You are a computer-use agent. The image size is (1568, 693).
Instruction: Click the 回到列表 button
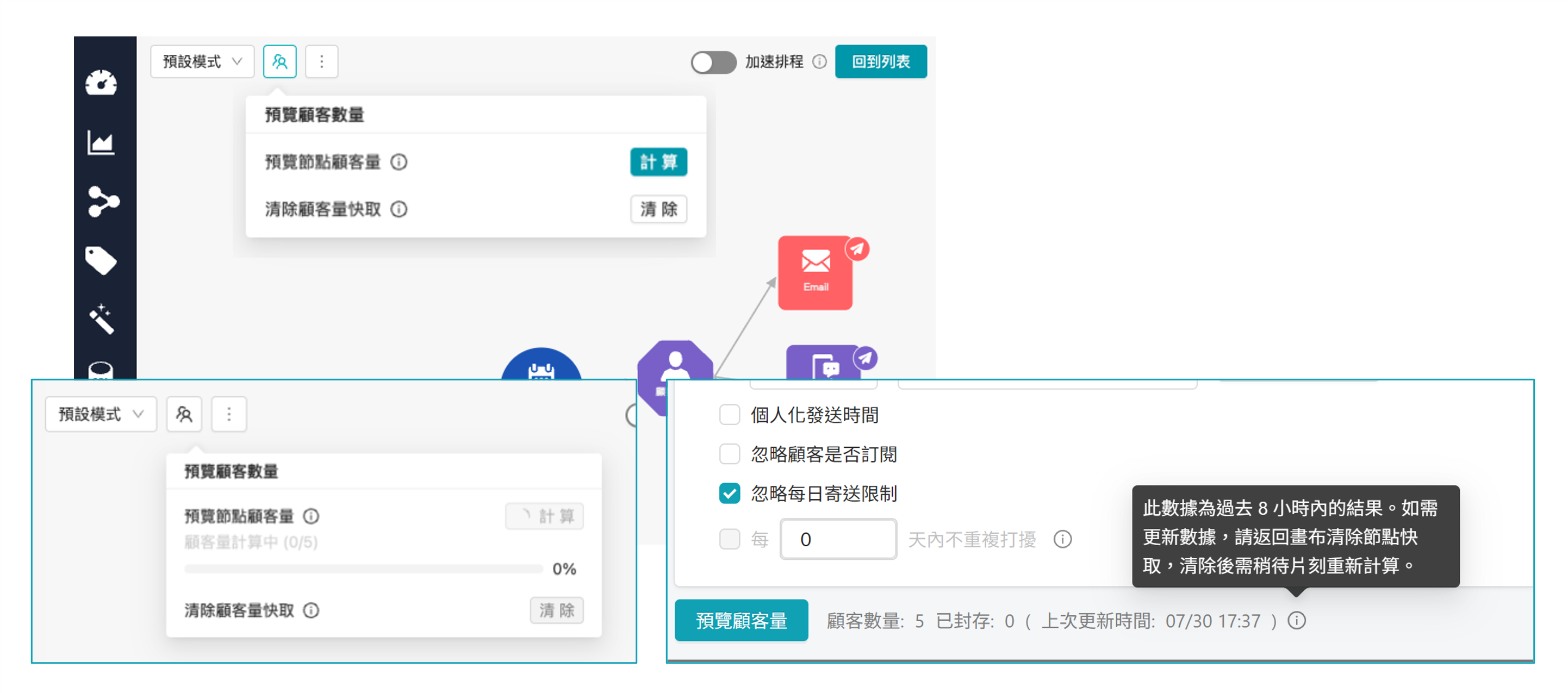[881, 61]
